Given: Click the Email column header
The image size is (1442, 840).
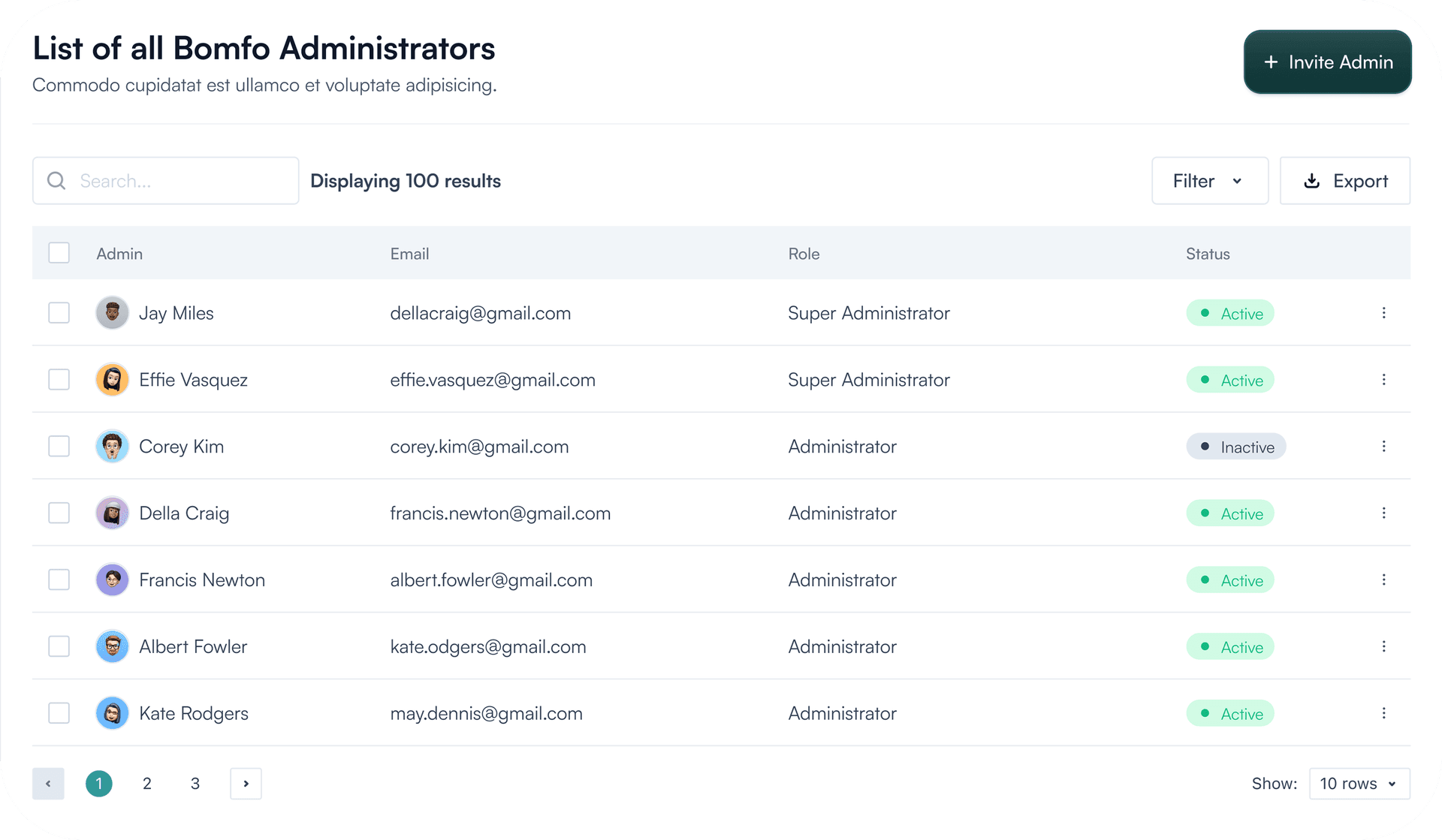Looking at the screenshot, I should pos(409,254).
